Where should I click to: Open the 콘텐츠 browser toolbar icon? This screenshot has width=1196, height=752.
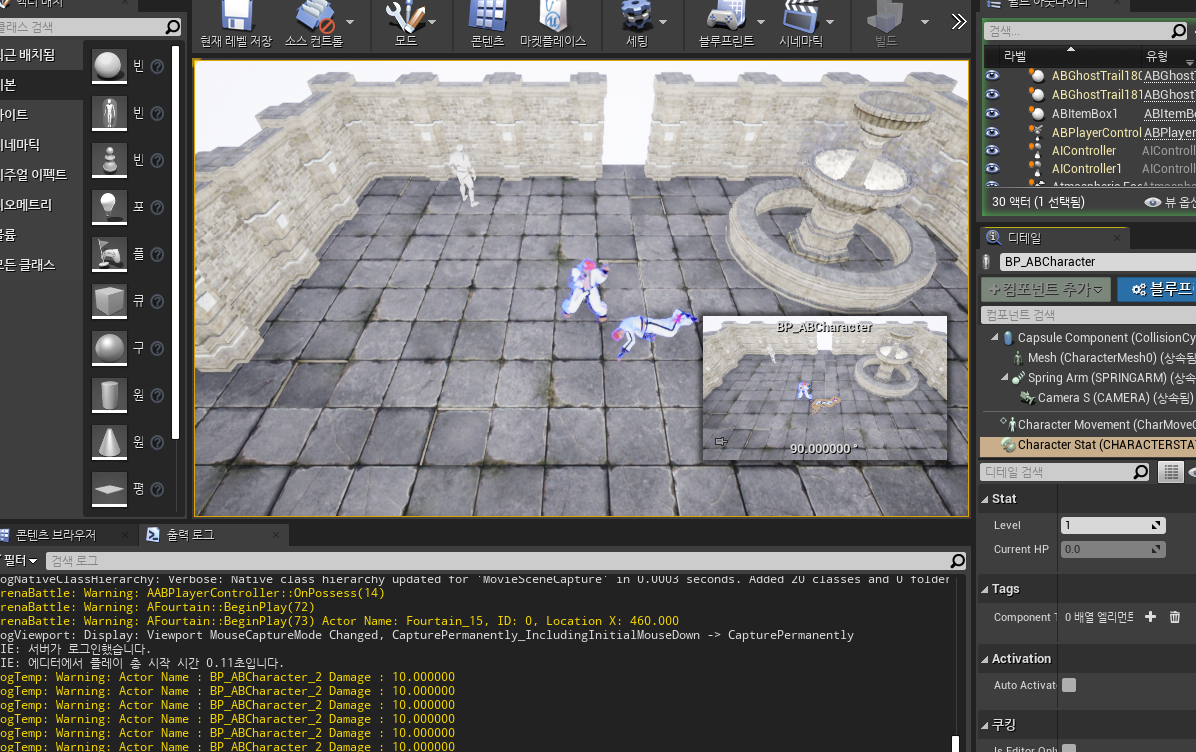point(487,15)
